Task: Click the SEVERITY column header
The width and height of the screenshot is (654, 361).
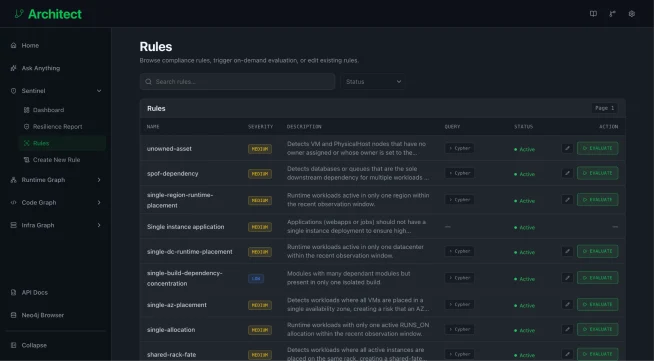Action: pyautogui.click(x=260, y=127)
